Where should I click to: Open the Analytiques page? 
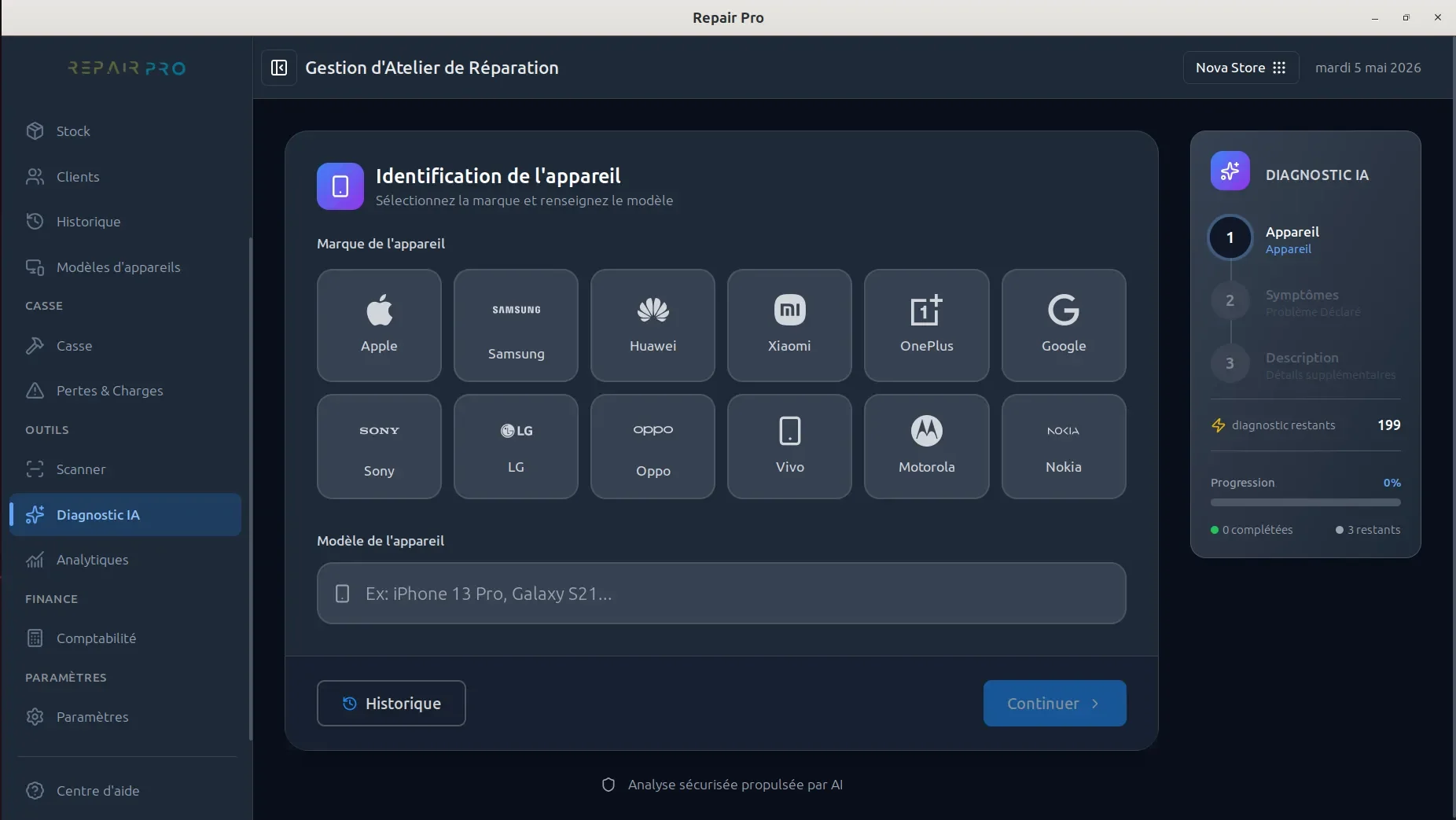126,560
